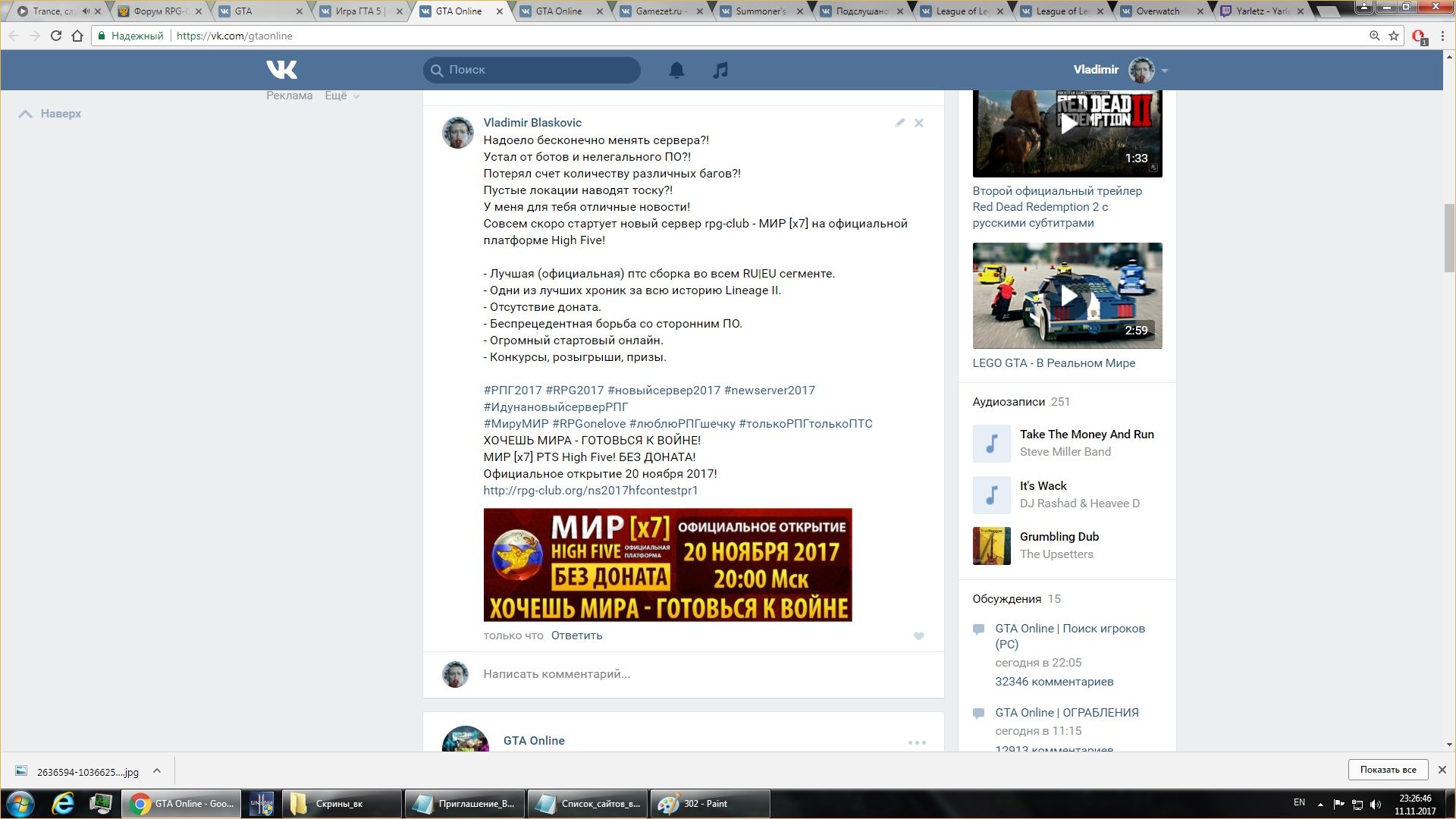
Task: Open the МИР x7 banner image
Action: (667, 565)
